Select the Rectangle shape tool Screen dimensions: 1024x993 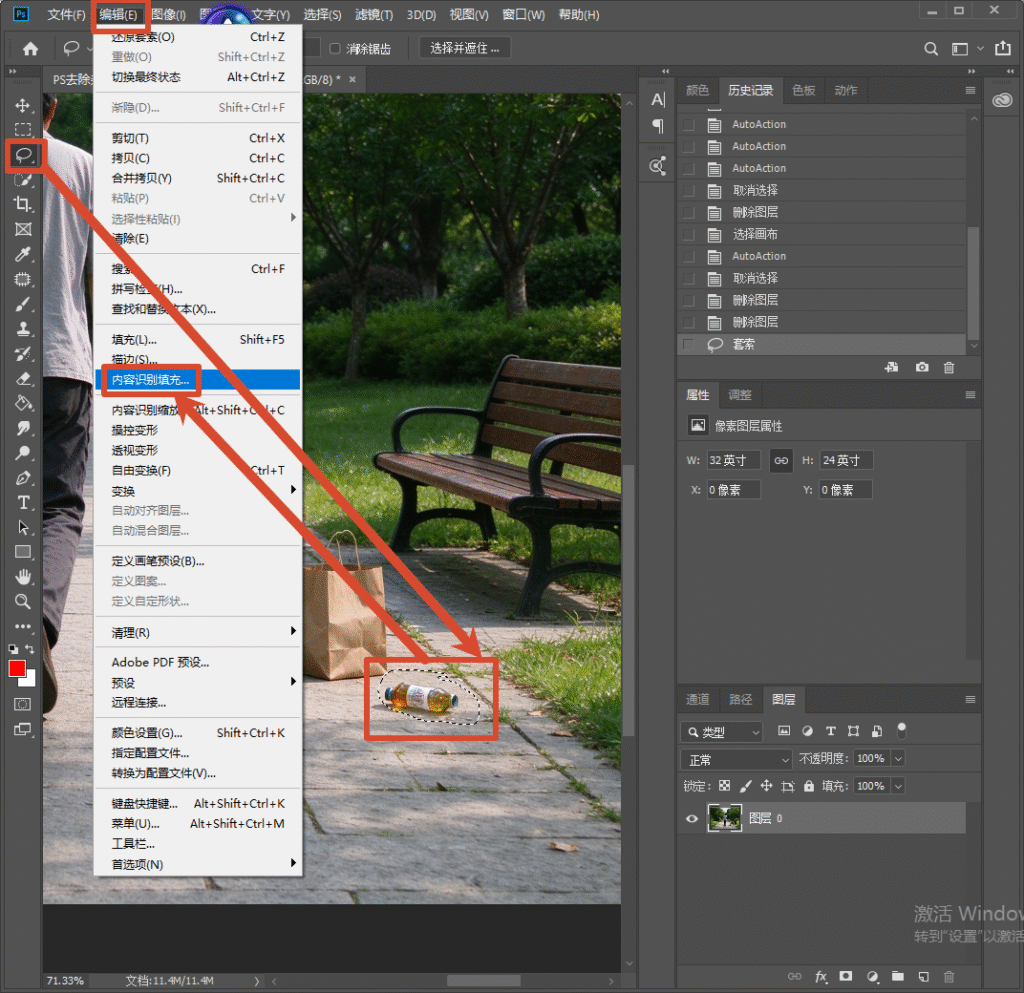tap(23, 552)
